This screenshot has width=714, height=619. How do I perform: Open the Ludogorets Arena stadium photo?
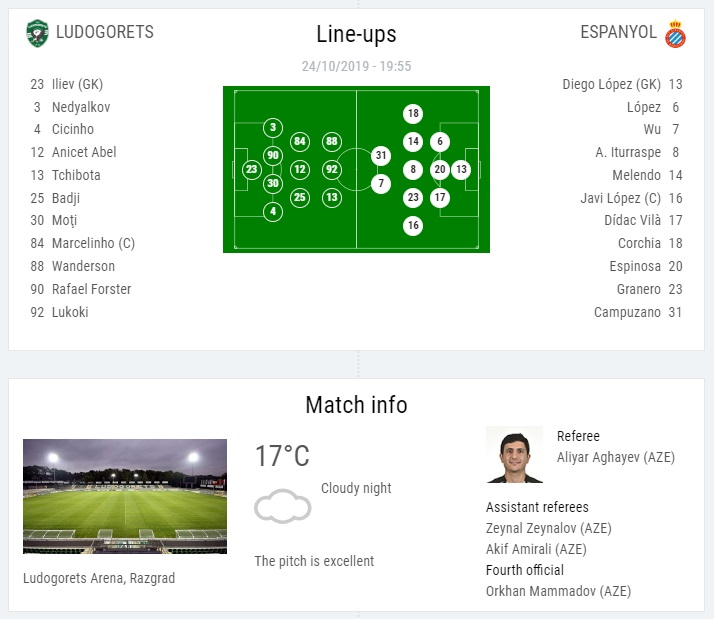tap(125, 496)
